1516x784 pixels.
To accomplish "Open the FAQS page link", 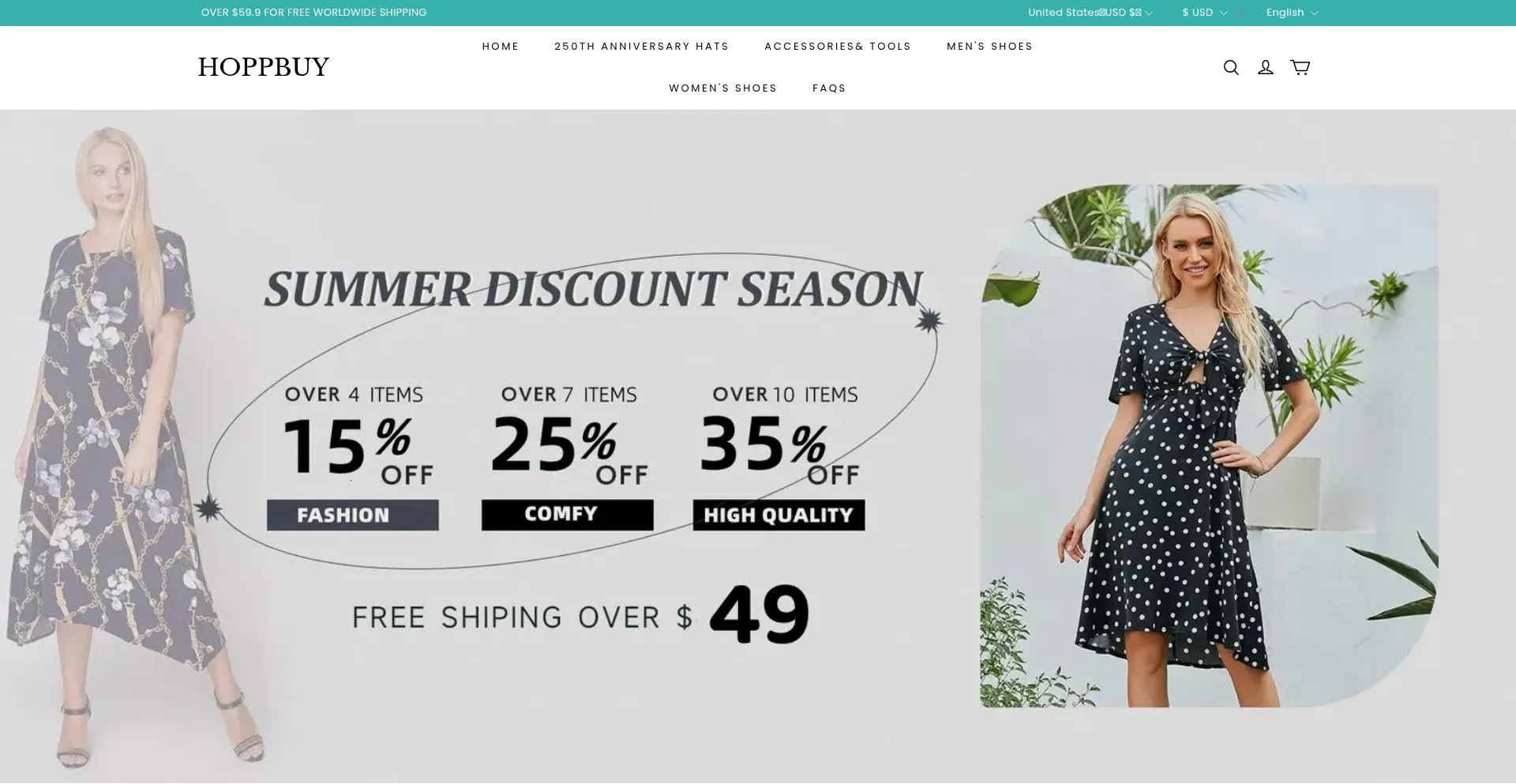I will (829, 88).
